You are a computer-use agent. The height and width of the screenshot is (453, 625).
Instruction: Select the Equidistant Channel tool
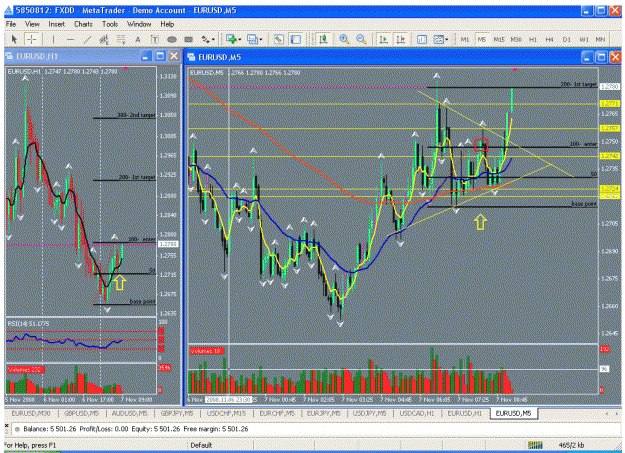click(x=104, y=39)
